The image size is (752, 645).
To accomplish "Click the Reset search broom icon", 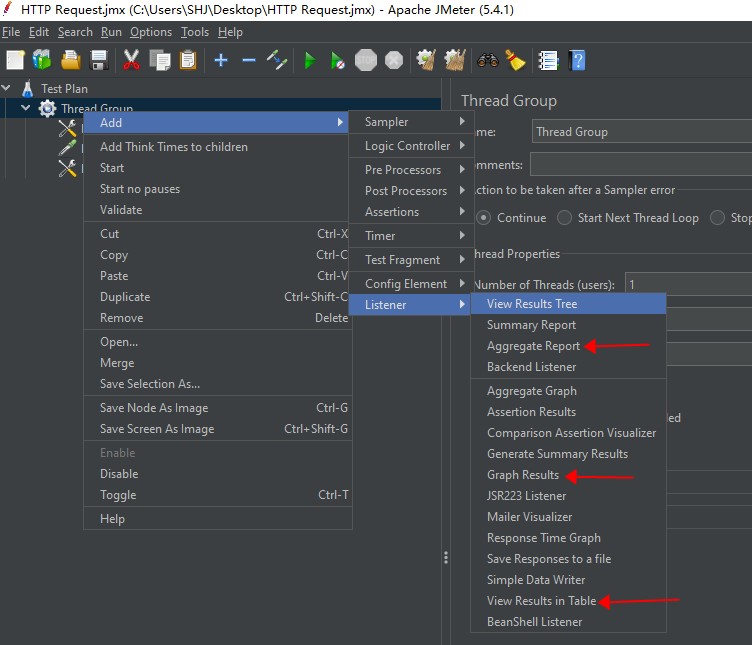I will click(516, 60).
